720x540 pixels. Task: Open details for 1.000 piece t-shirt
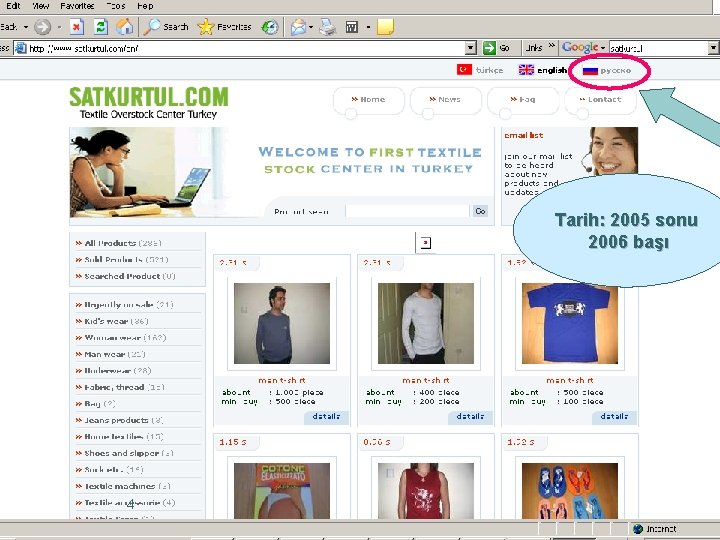tap(326, 417)
